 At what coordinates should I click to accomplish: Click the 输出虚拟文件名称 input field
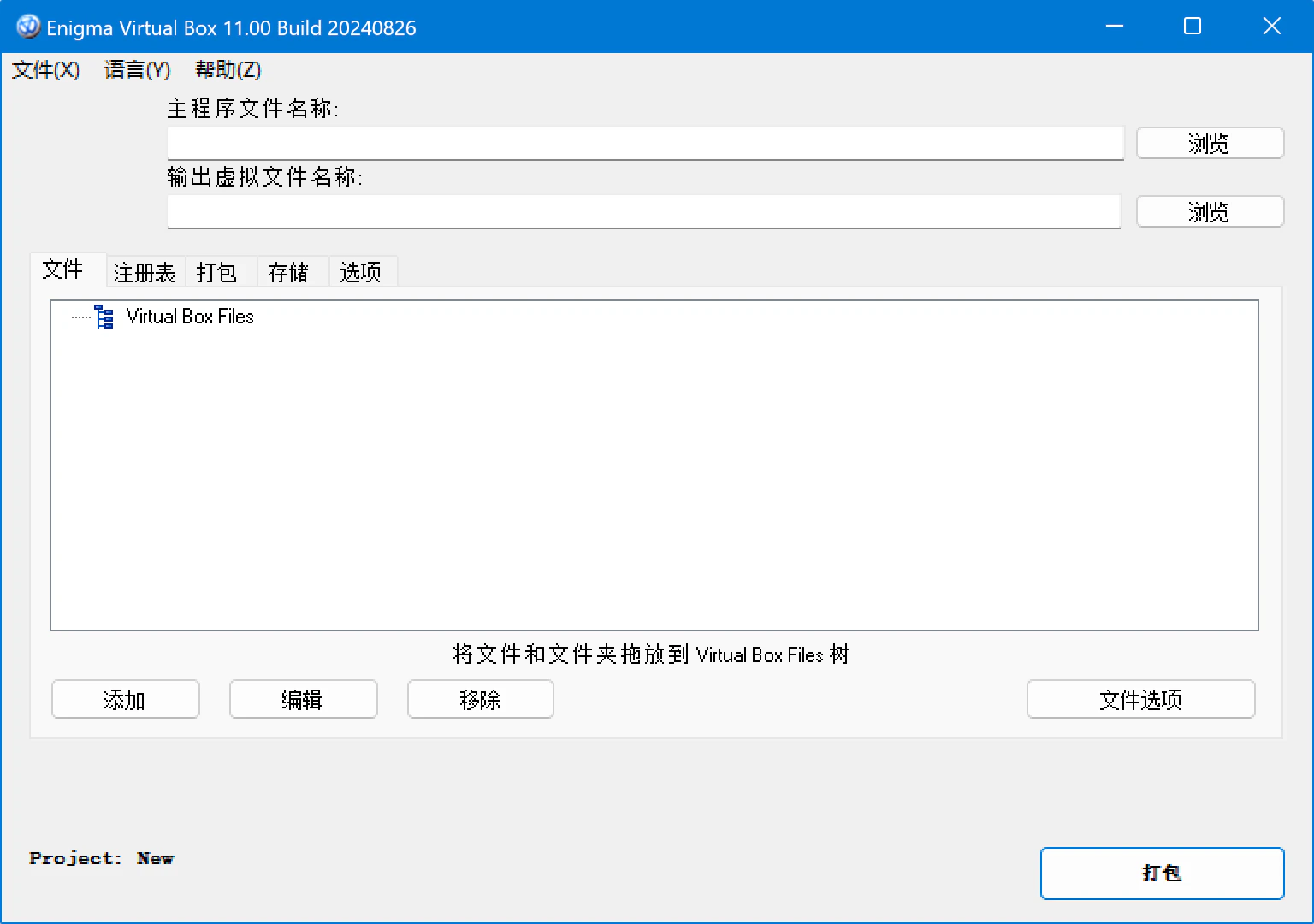[643, 211]
